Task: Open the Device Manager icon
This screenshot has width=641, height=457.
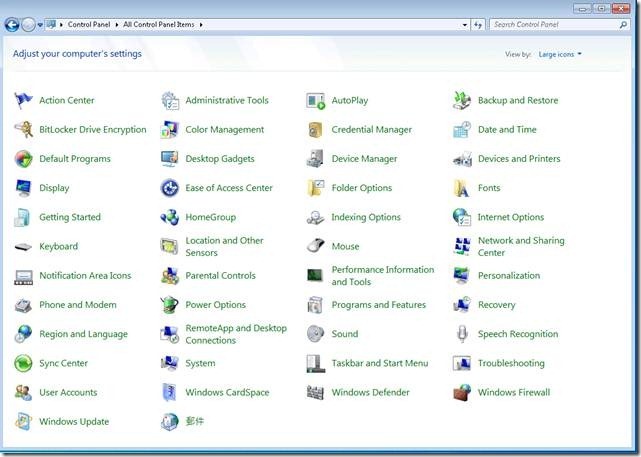Action: [316, 159]
